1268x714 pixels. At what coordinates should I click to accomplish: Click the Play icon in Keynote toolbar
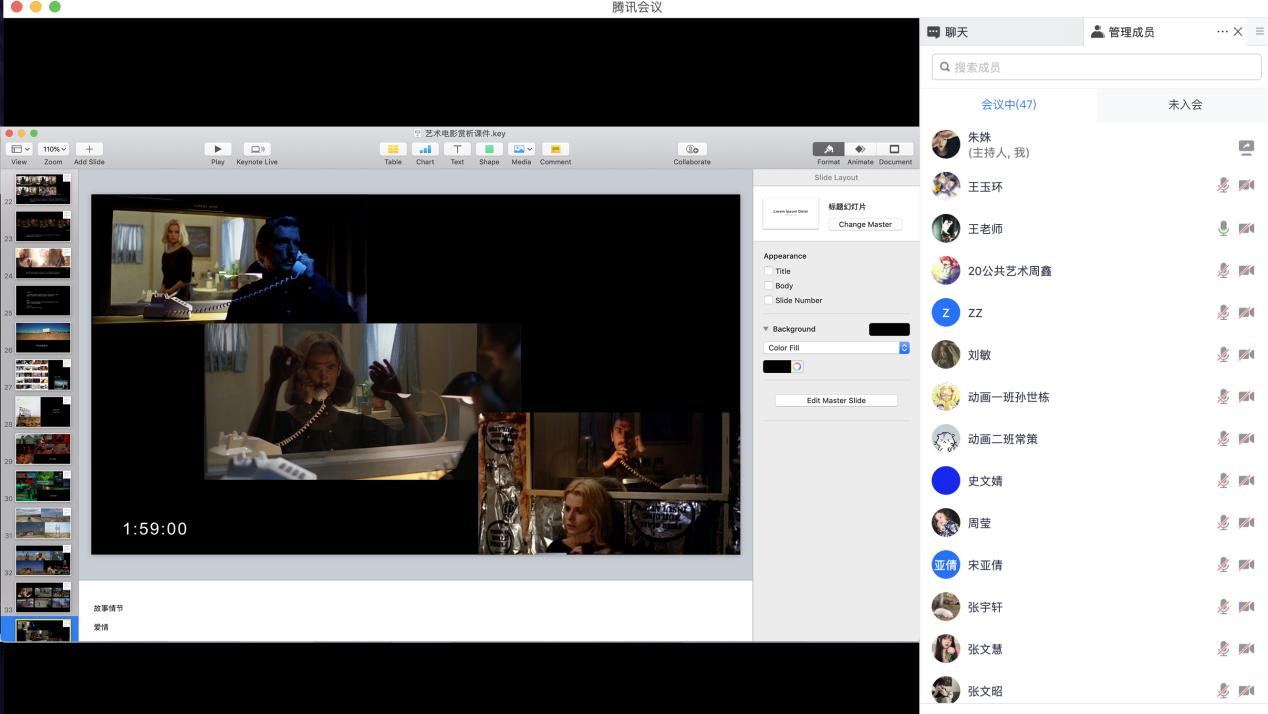217,149
